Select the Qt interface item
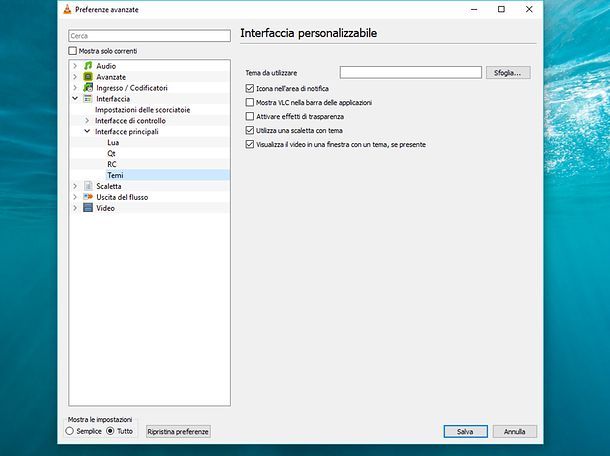The height and width of the screenshot is (456, 610). [111, 153]
